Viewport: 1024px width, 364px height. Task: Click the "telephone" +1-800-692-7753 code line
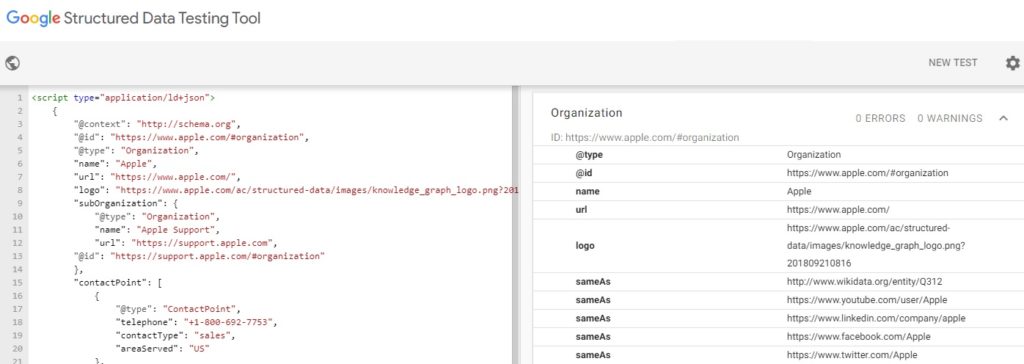pos(197,322)
